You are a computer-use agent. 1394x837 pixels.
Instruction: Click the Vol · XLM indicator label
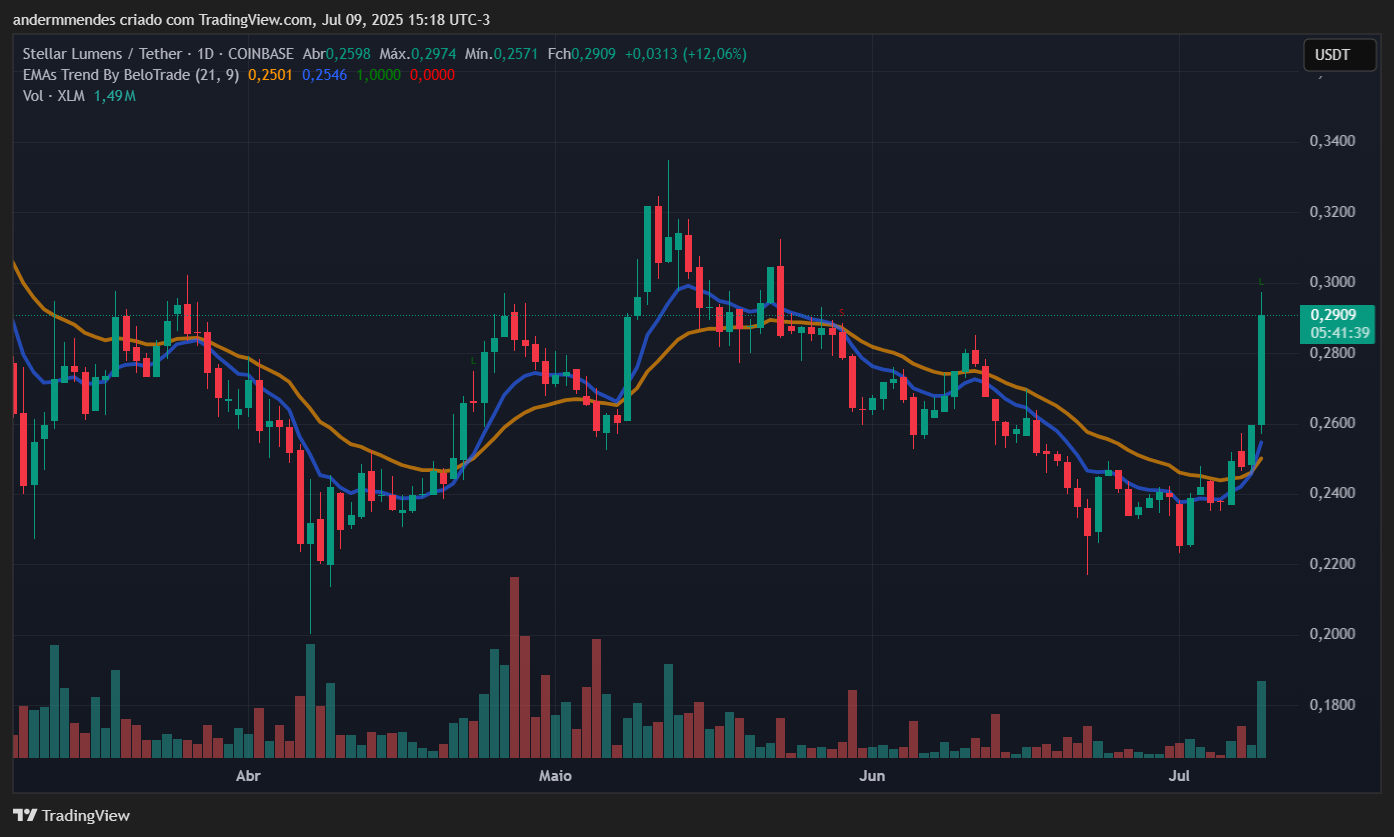[55, 96]
